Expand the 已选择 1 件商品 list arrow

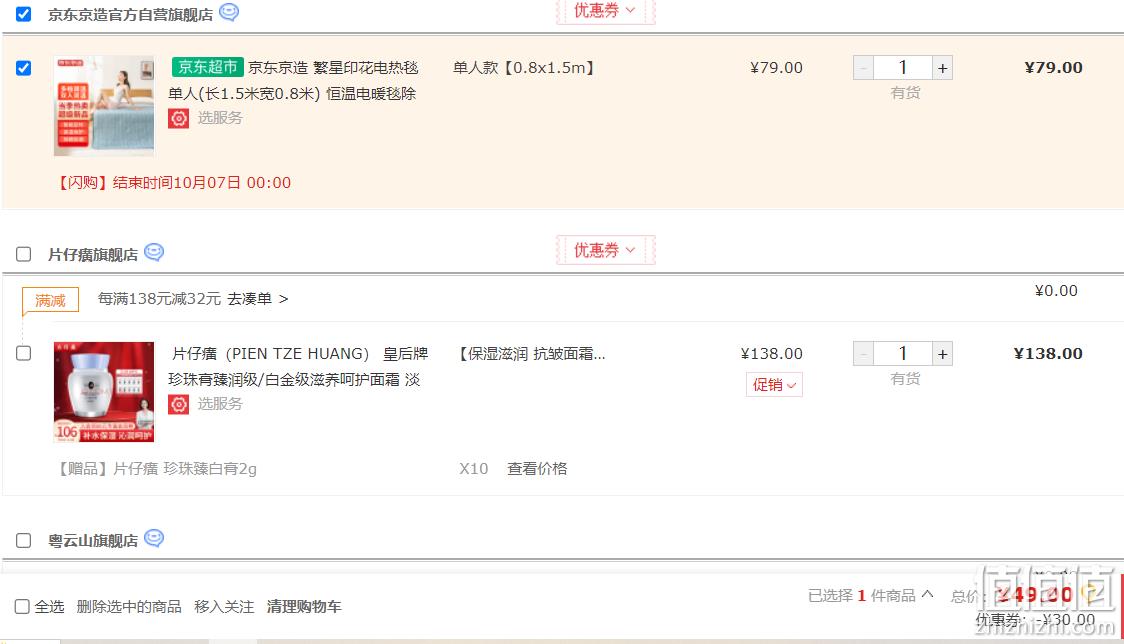point(928,595)
